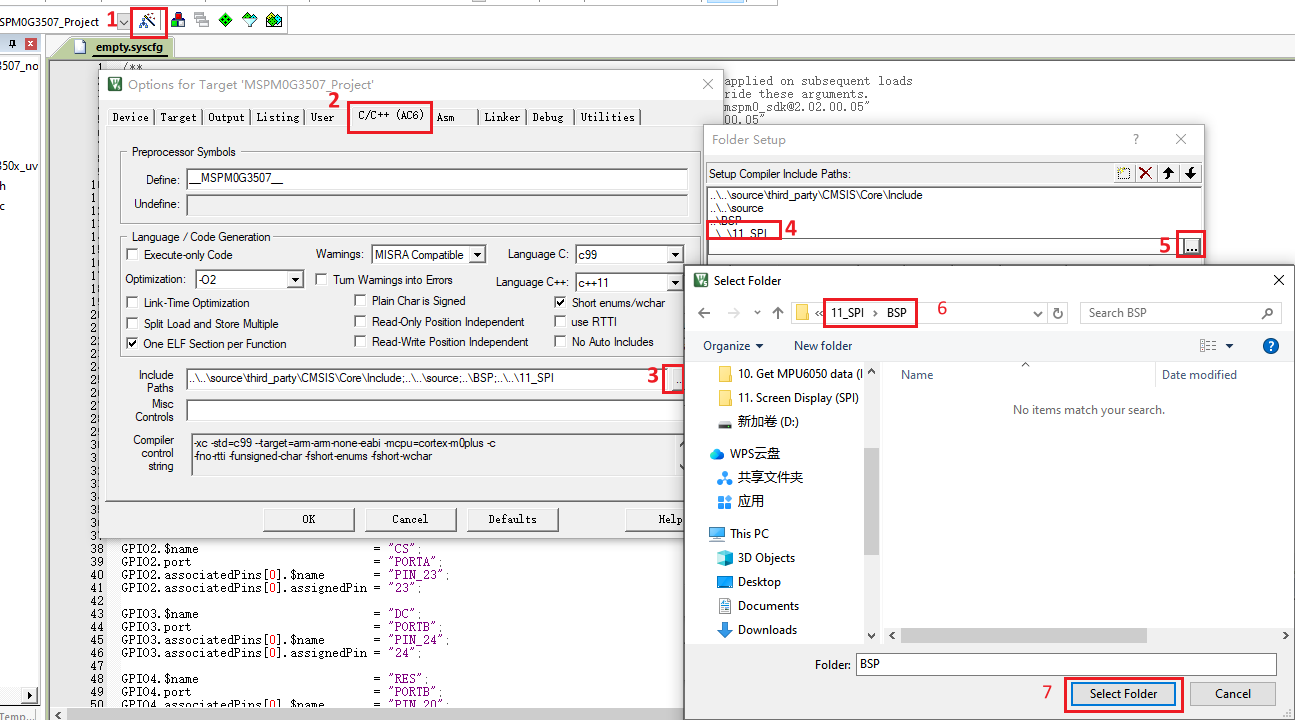Click the Select Folder button
This screenshot has width=1295, height=720.
pos(1123,694)
